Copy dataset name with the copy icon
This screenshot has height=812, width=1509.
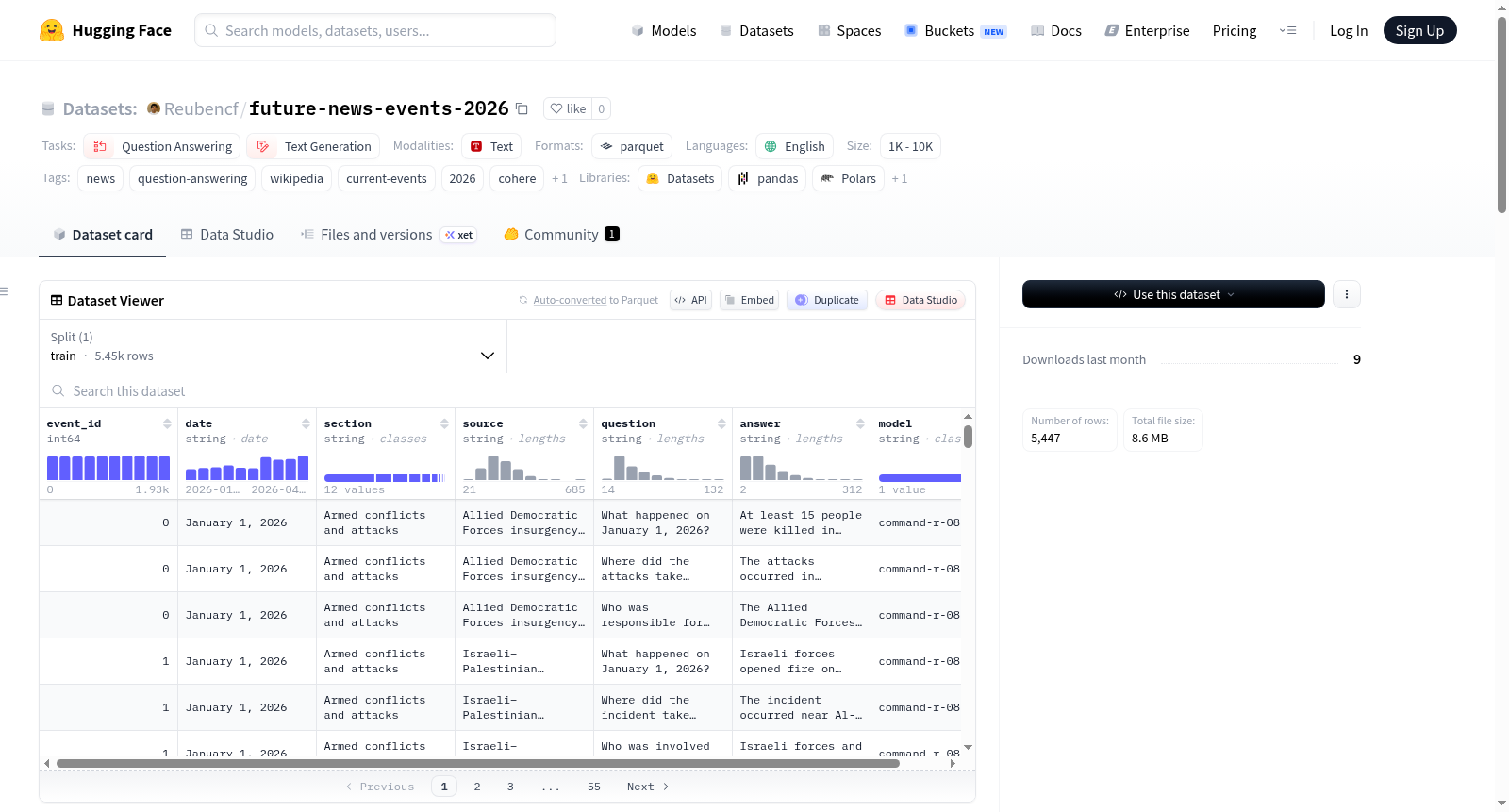522,108
